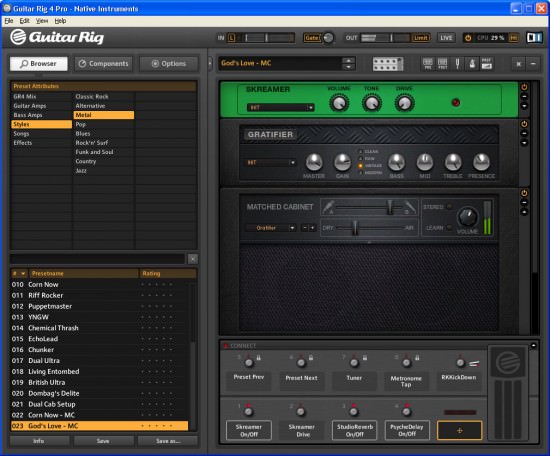Toggle the POST tapedeck icon in toolbar
Viewport: 550px width, 456px height.
442,63
